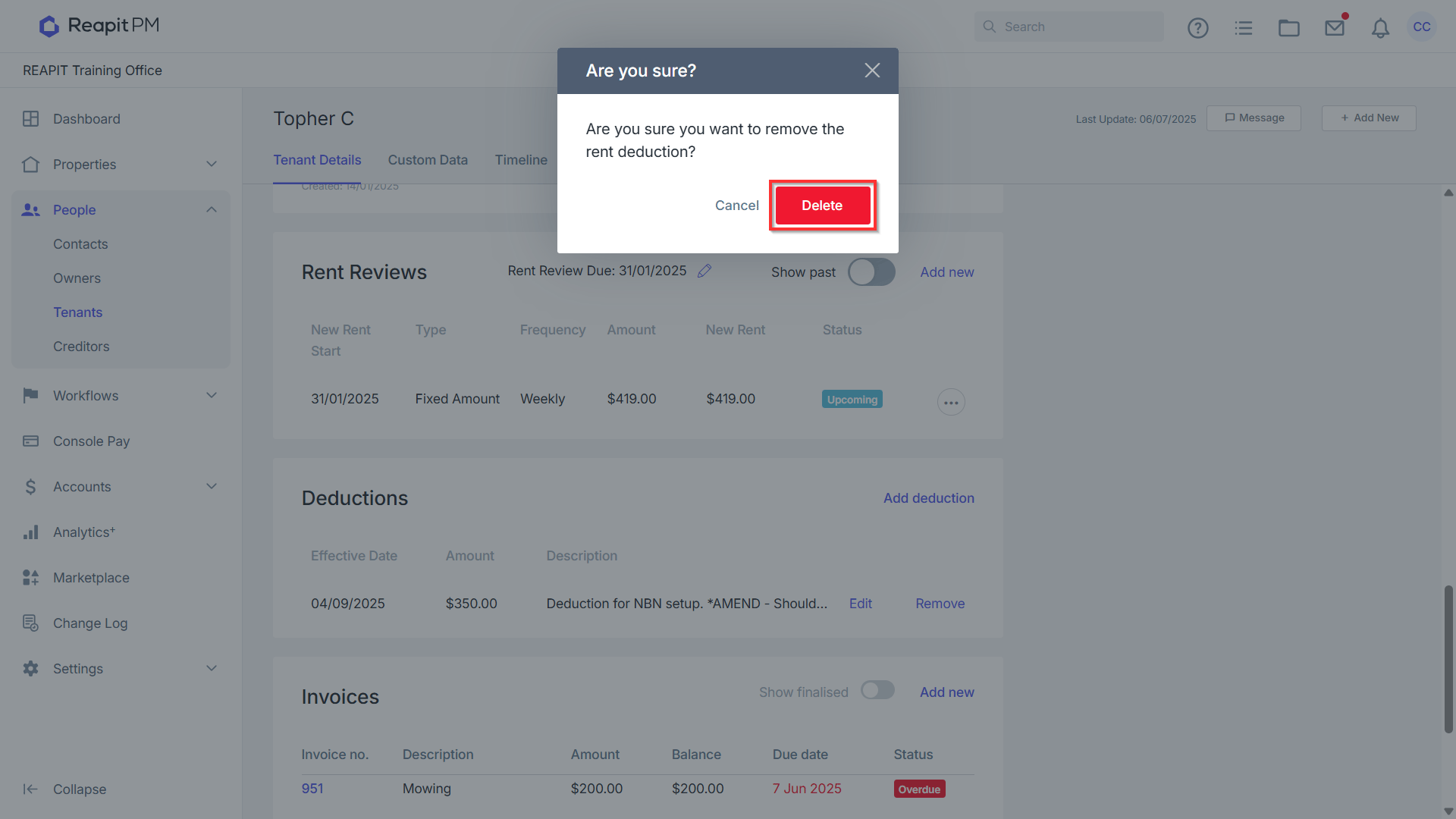Close the Are you sure dialog

(872, 71)
